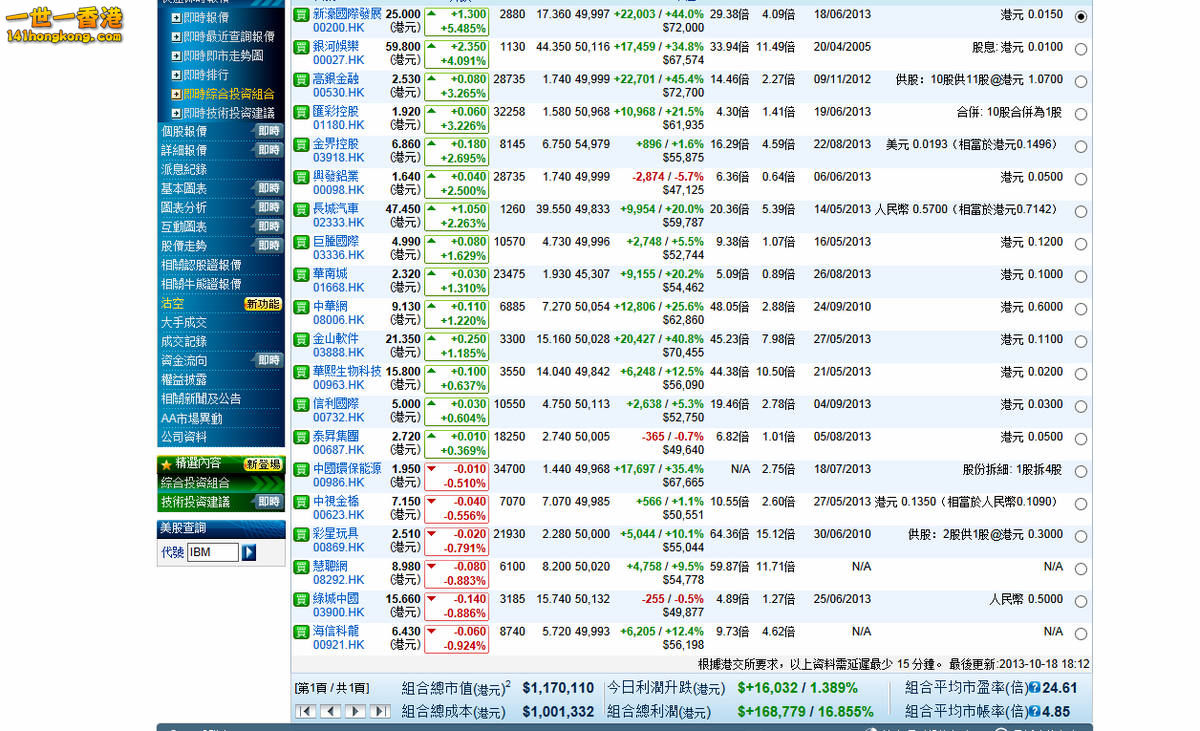Select radio button for 海信科龍 row
1200x731 pixels.
(x=1081, y=634)
